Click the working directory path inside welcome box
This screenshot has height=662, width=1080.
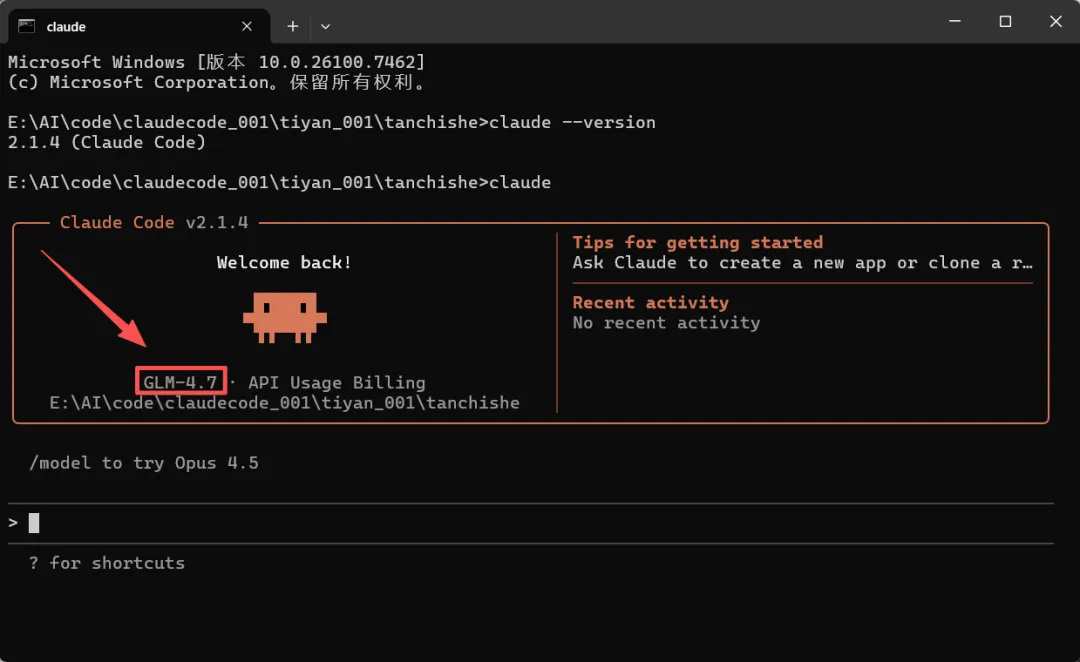click(x=284, y=403)
